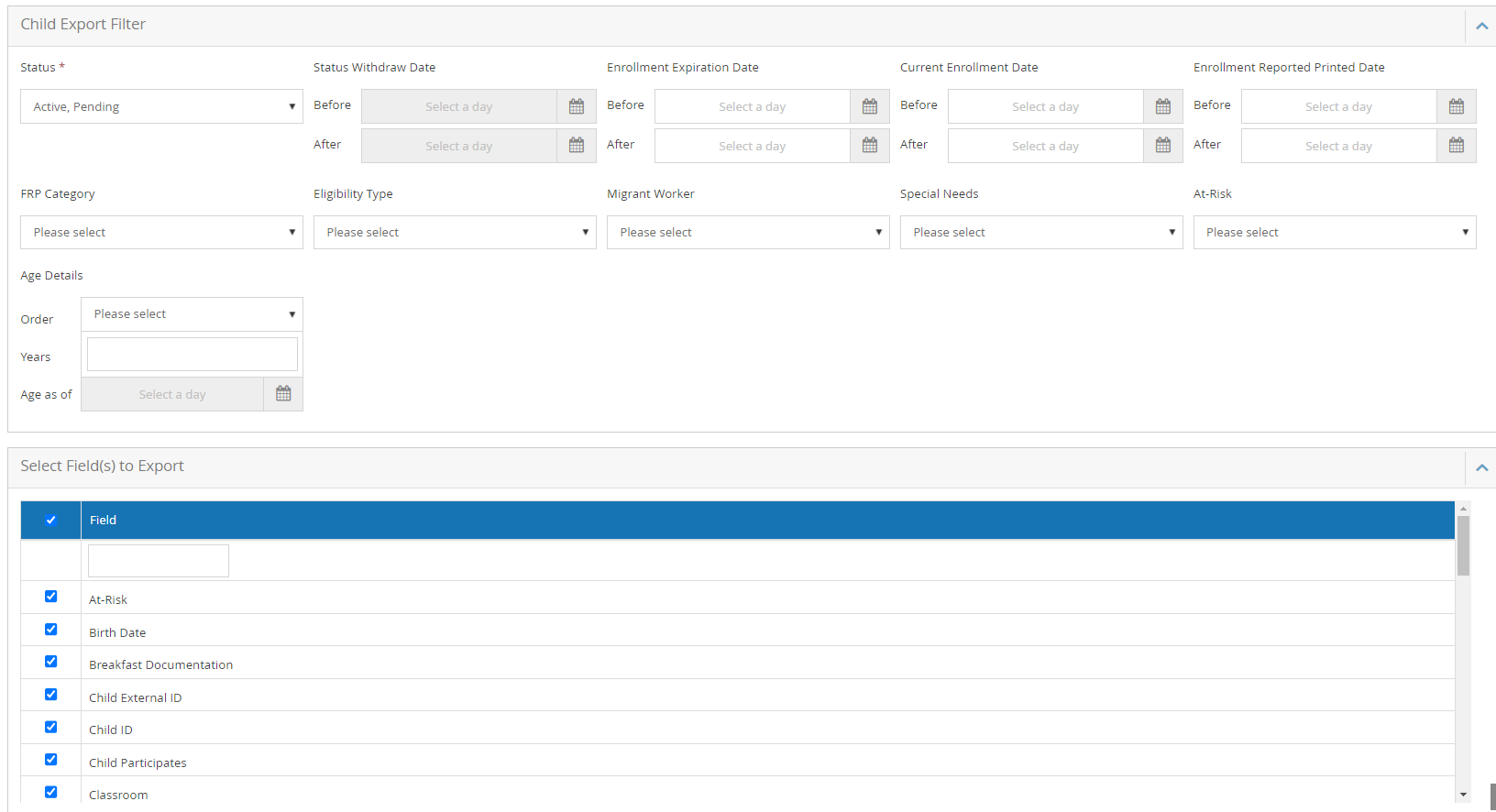
Task: Open the Eligibility Type dropdown
Action: 455,233
